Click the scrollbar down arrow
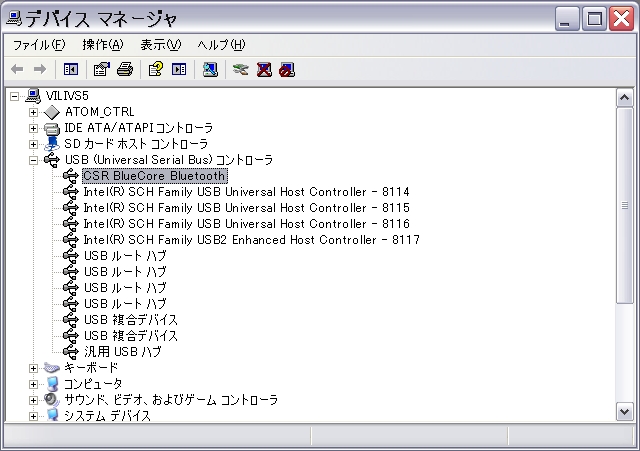Image resolution: width=640 pixels, height=451 pixels. (624, 411)
